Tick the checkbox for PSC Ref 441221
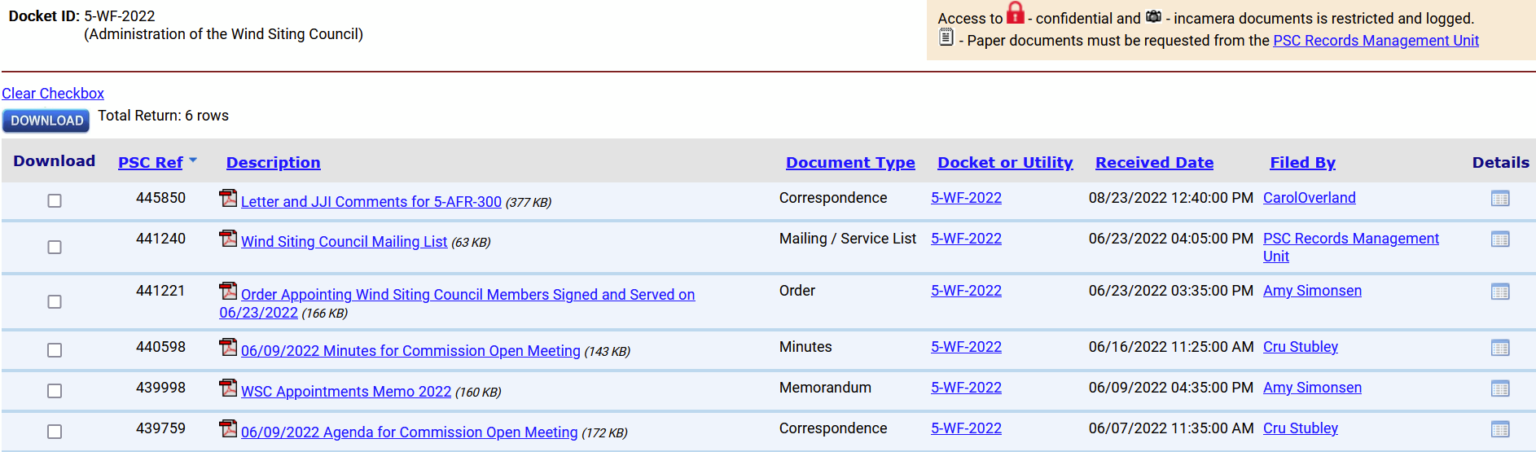1536x452 pixels. pyautogui.click(x=54, y=302)
